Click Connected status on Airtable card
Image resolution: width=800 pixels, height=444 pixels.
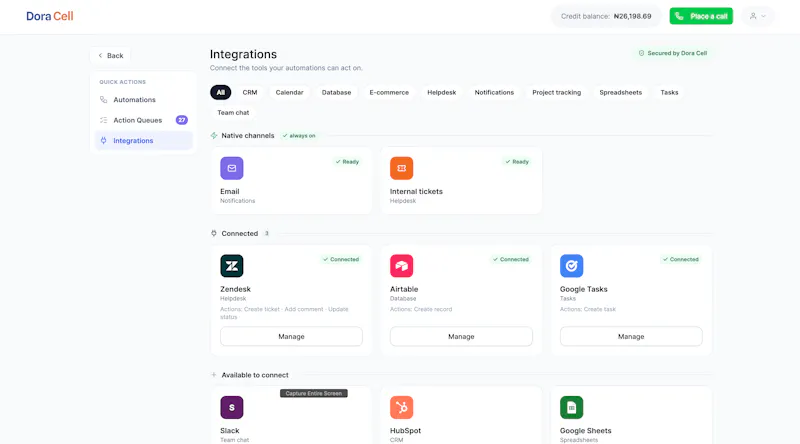click(x=511, y=259)
